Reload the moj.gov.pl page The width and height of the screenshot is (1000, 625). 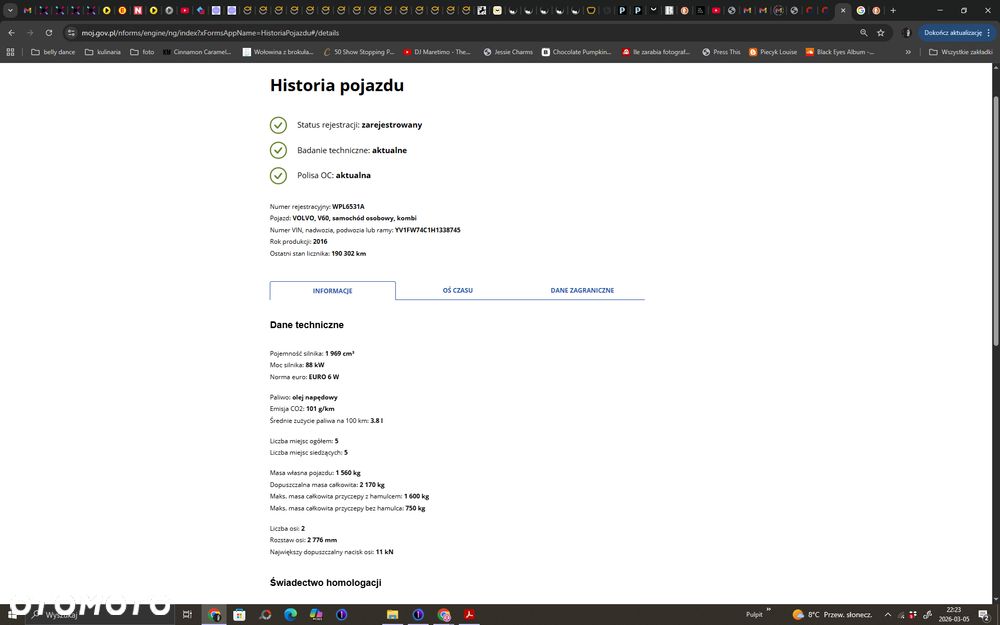48,33
